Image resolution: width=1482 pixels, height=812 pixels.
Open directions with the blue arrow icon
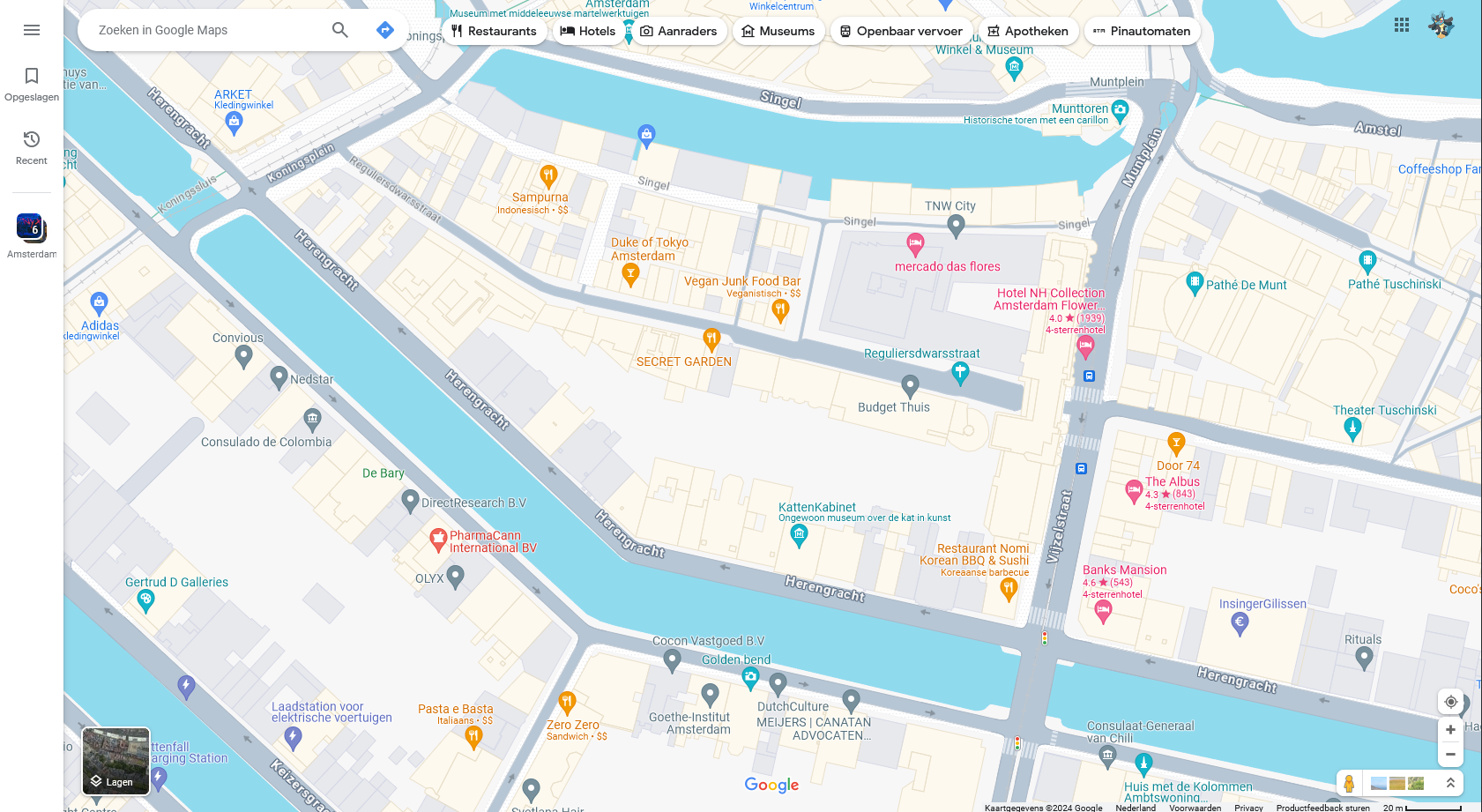click(385, 30)
